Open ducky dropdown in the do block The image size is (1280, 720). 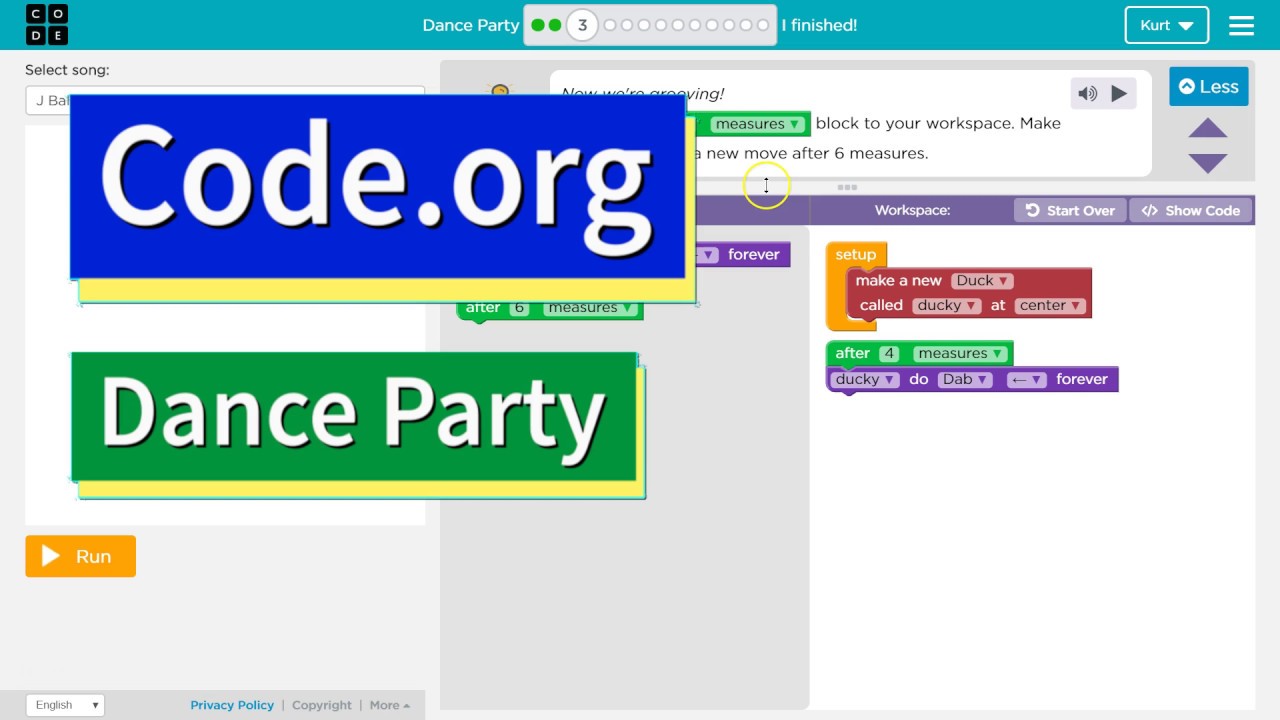click(x=866, y=380)
